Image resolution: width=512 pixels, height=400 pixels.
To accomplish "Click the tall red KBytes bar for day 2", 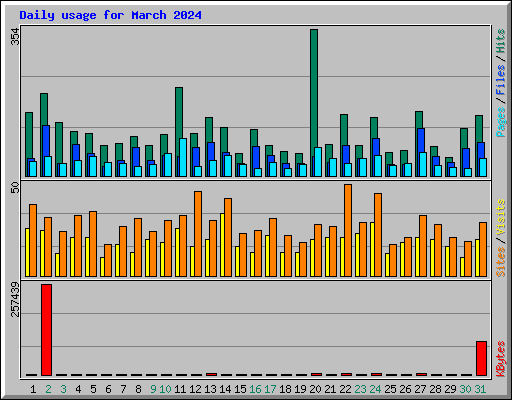I will (x=46, y=330).
